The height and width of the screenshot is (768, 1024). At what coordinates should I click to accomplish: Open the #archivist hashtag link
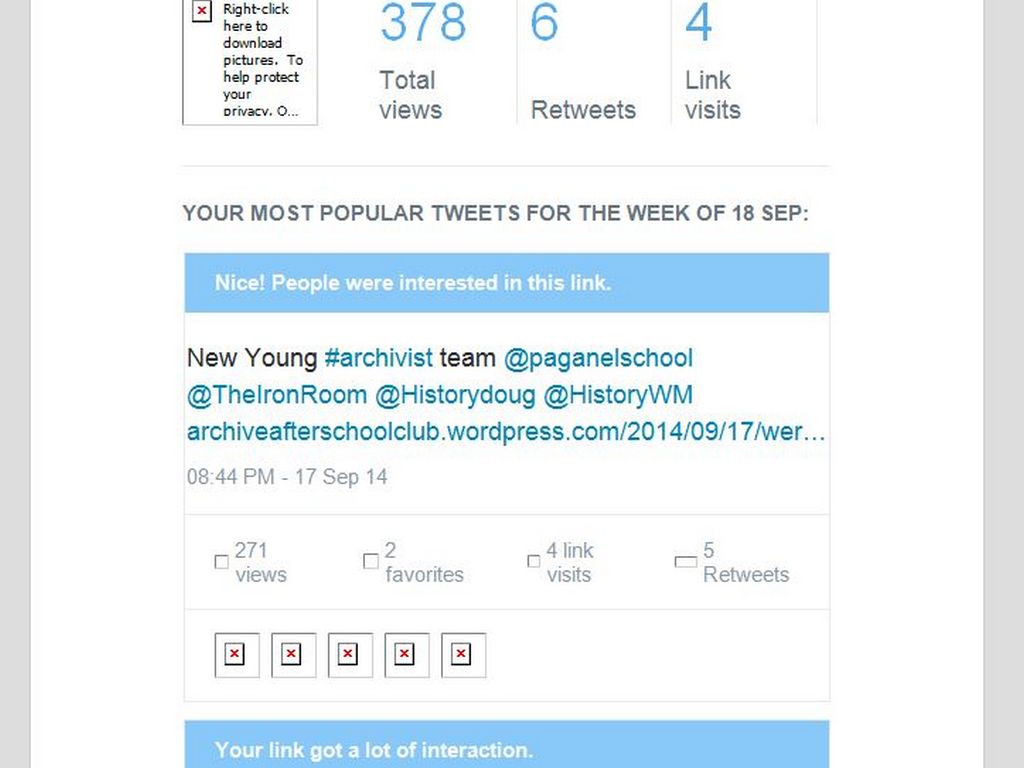click(x=379, y=358)
